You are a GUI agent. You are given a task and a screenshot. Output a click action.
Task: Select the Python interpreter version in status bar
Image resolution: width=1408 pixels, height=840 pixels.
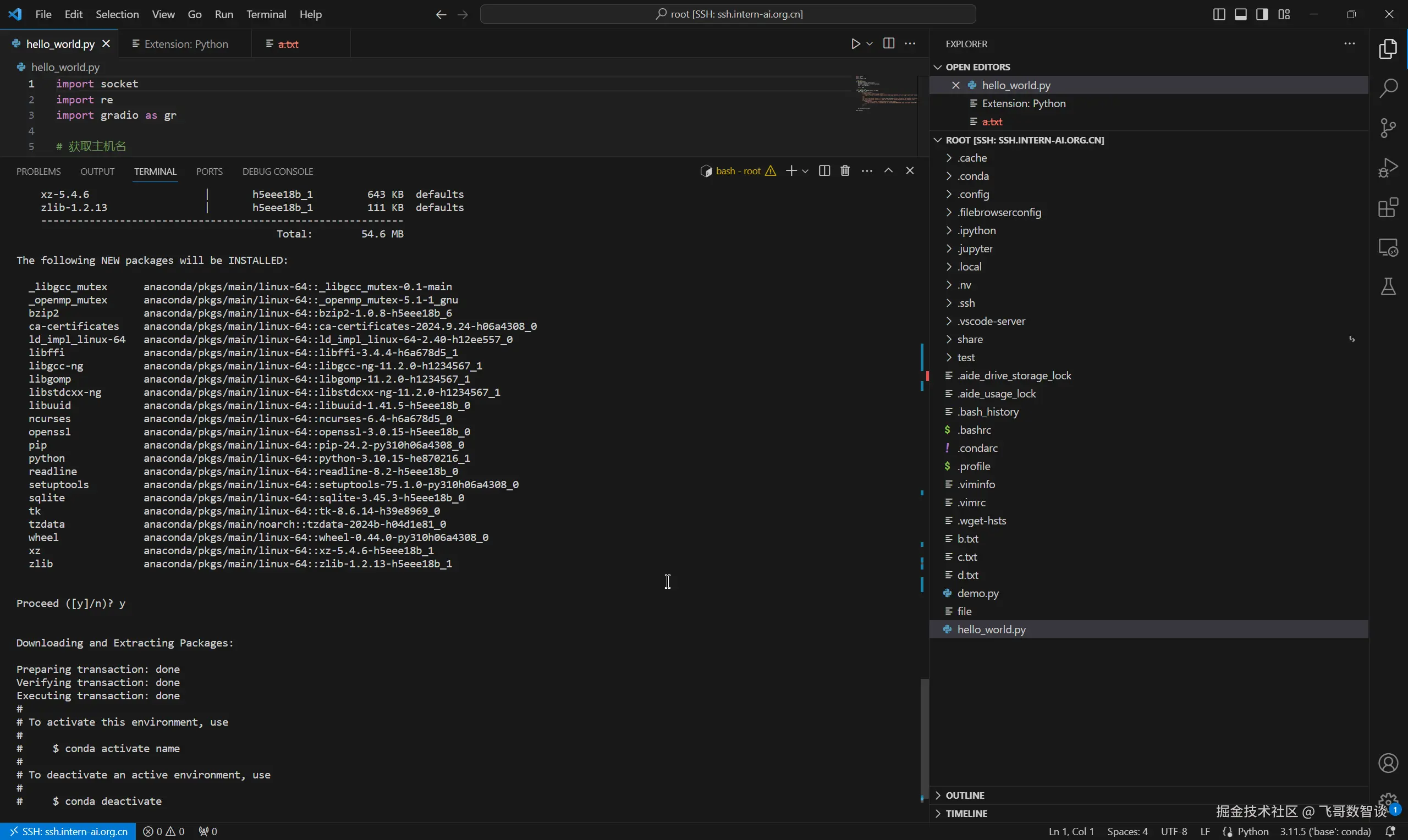pos(1325,832)
